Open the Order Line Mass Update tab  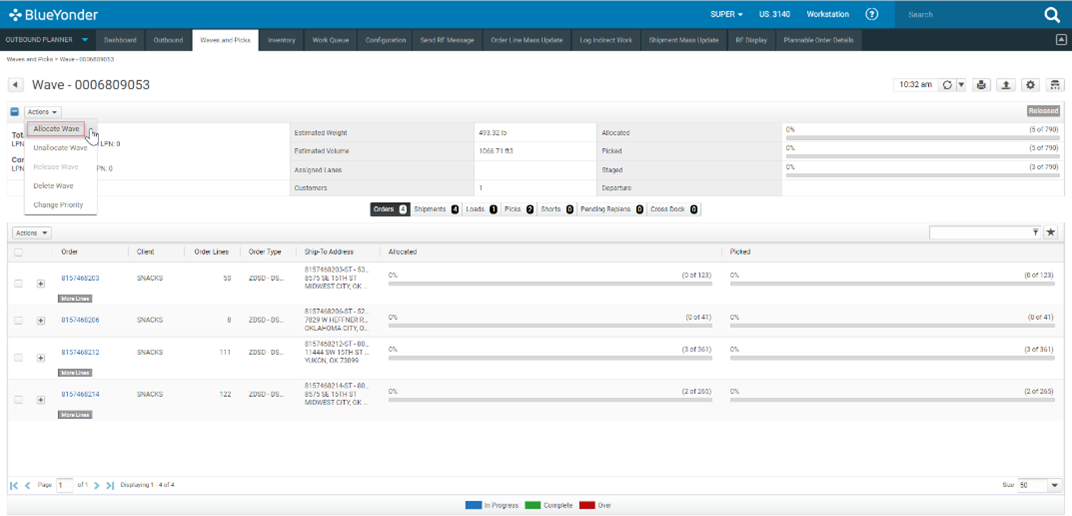[526, 40]
